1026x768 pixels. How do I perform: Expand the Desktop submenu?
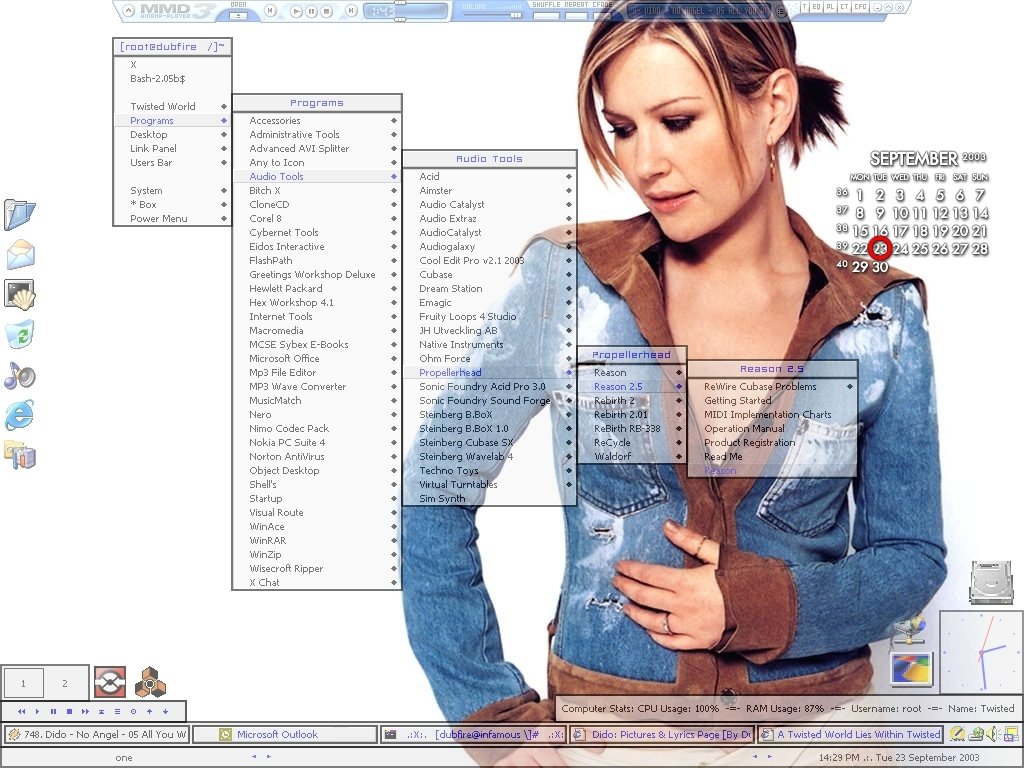[x=172, y=135]
